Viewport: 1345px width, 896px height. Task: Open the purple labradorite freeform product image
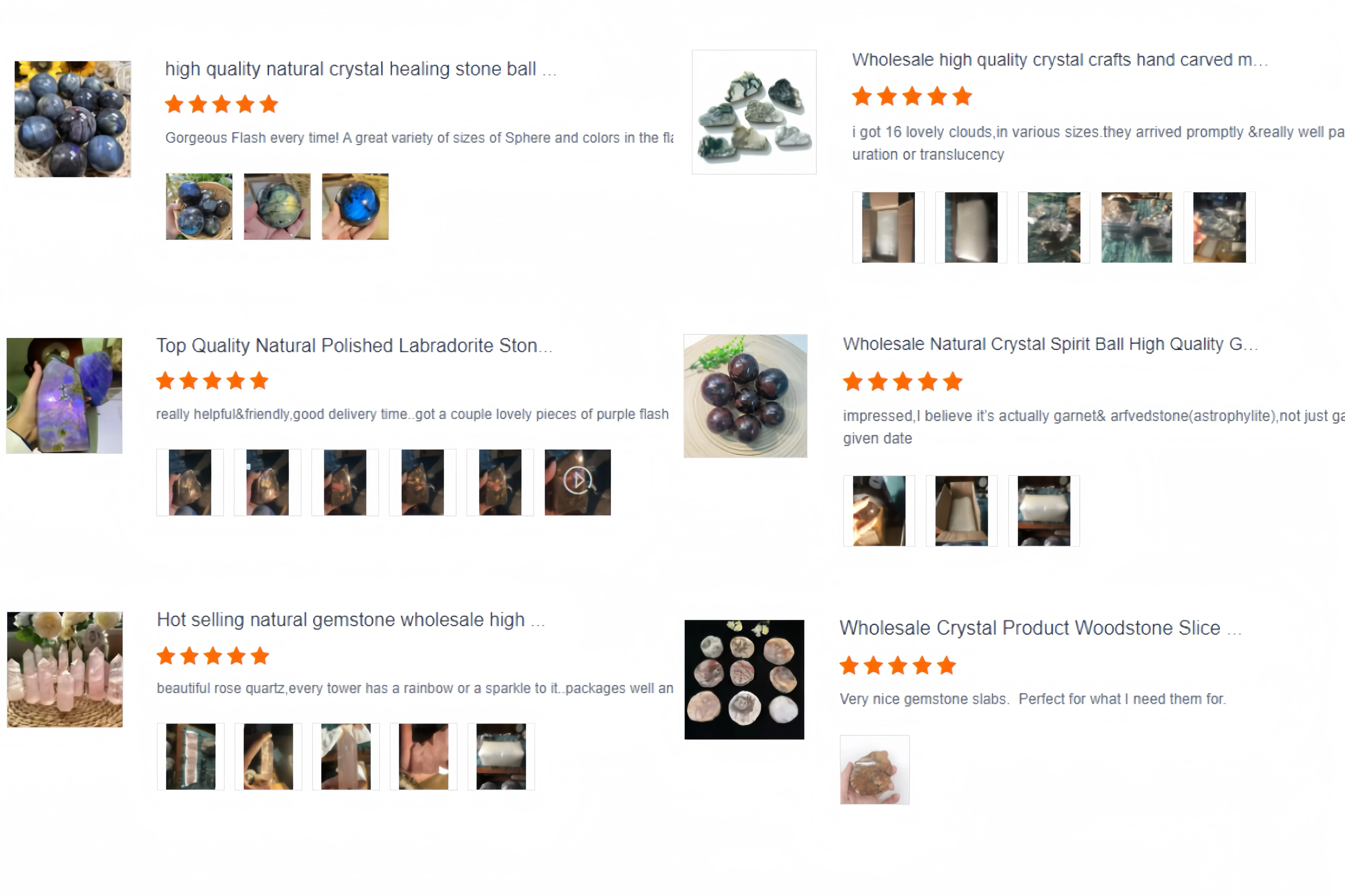(64, 395)
